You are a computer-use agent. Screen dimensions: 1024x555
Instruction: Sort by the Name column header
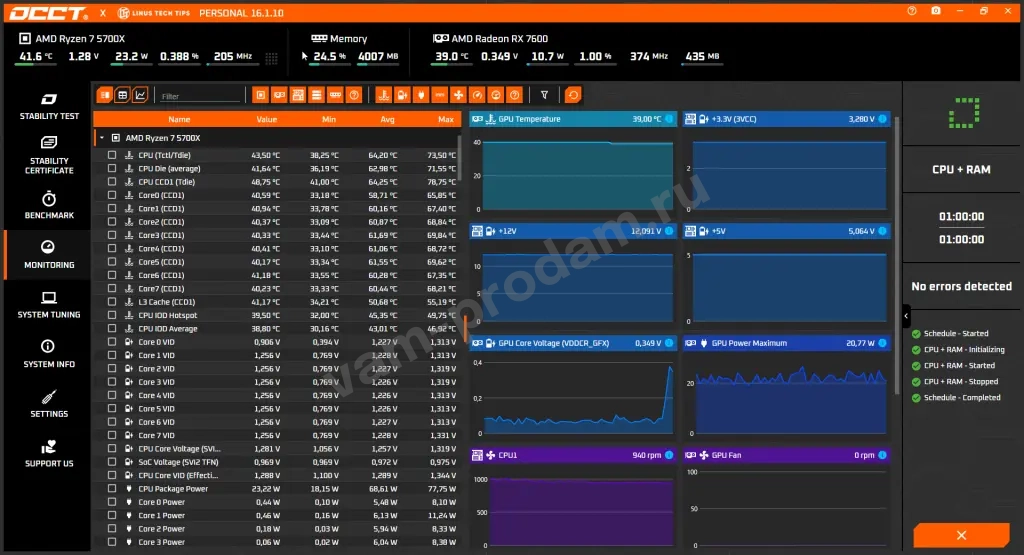(179, 119)
